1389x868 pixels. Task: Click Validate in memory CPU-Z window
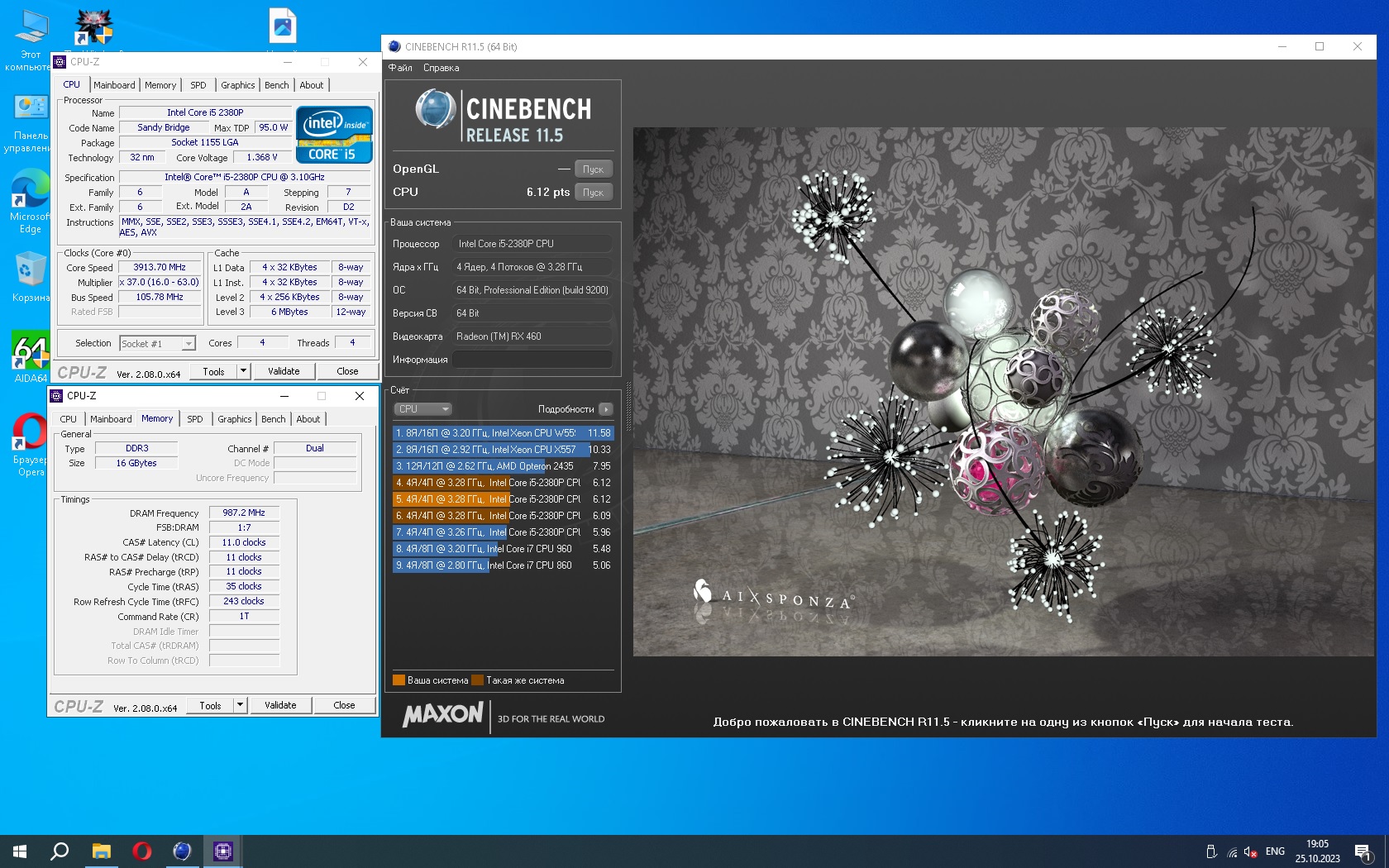point(280,705)
